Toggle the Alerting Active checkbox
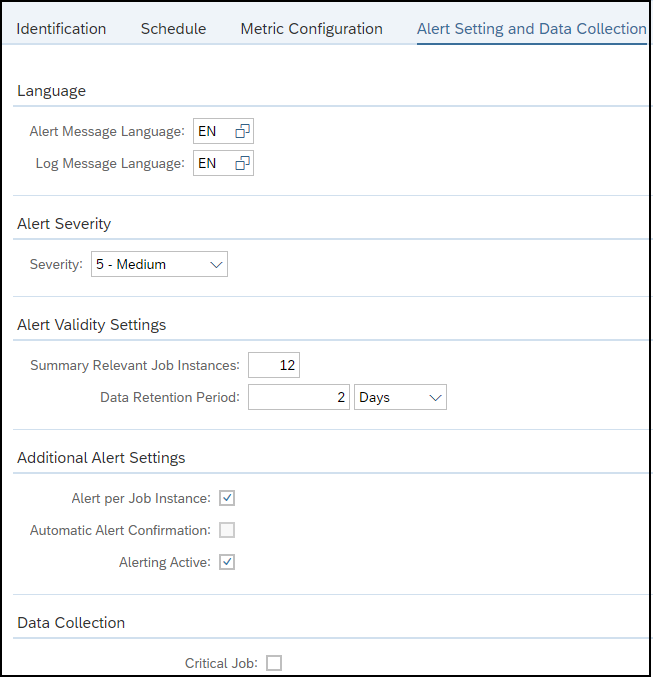Viewport: 653px width, 677px height. click(227, 562)
